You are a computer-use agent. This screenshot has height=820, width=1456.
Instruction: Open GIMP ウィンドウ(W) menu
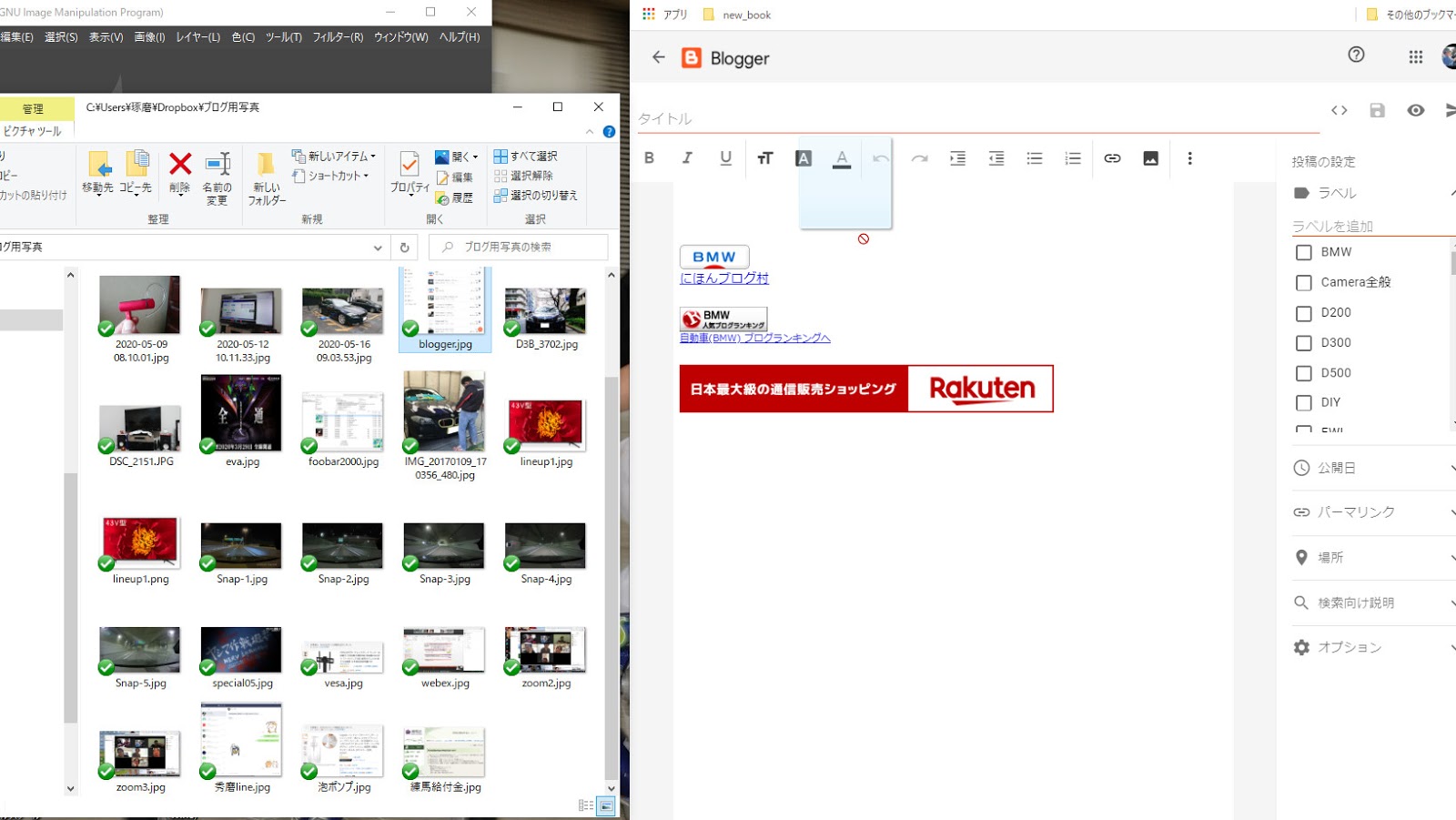(400, 37)
